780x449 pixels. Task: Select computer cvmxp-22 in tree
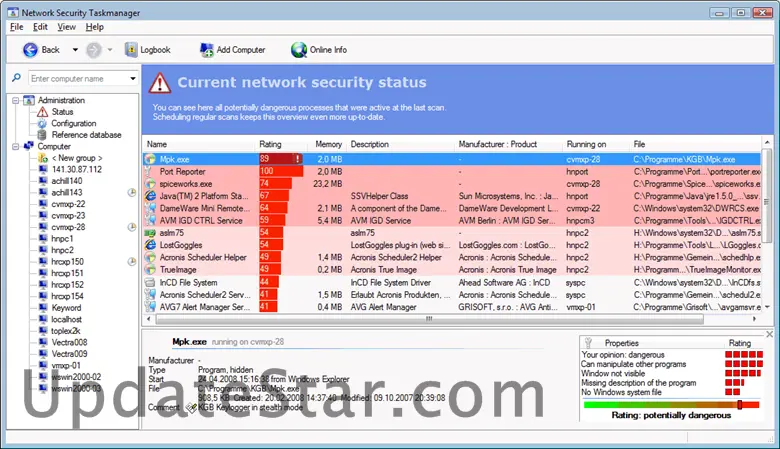click(68, 204)
